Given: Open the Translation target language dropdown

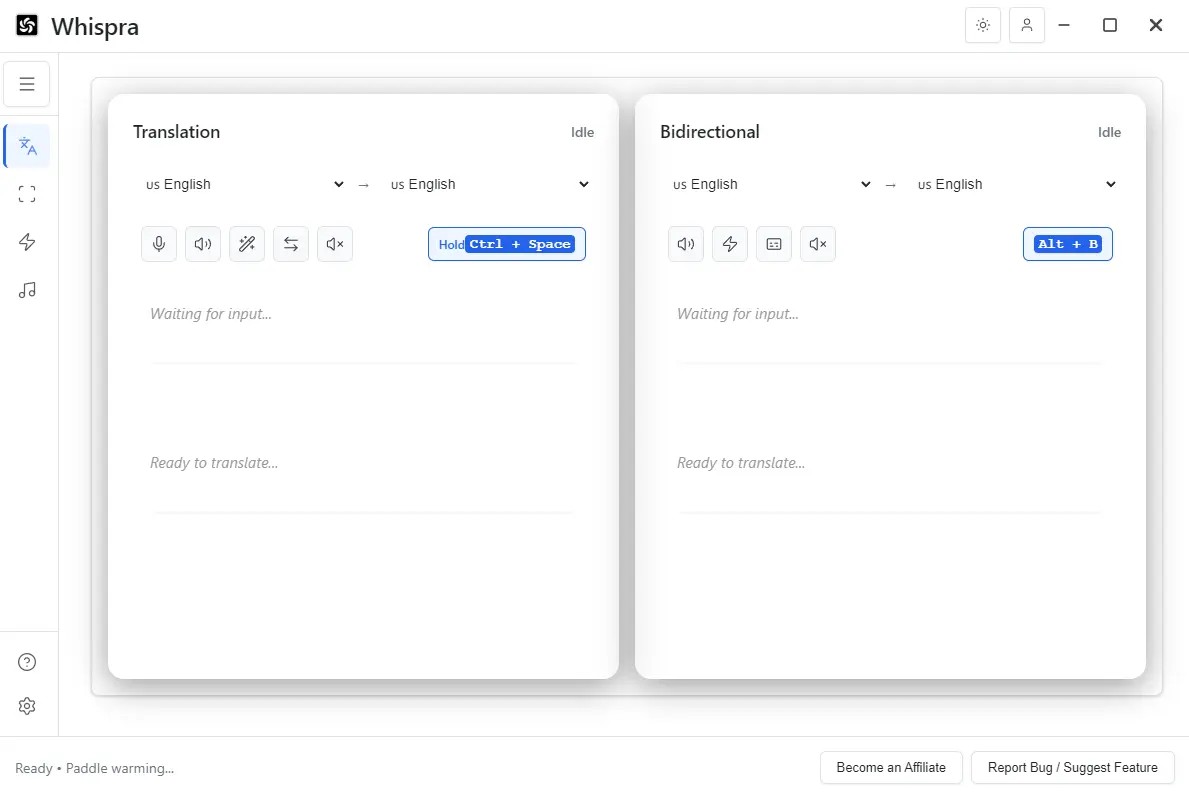Looking at the screenshot, I should click(490, 184).
